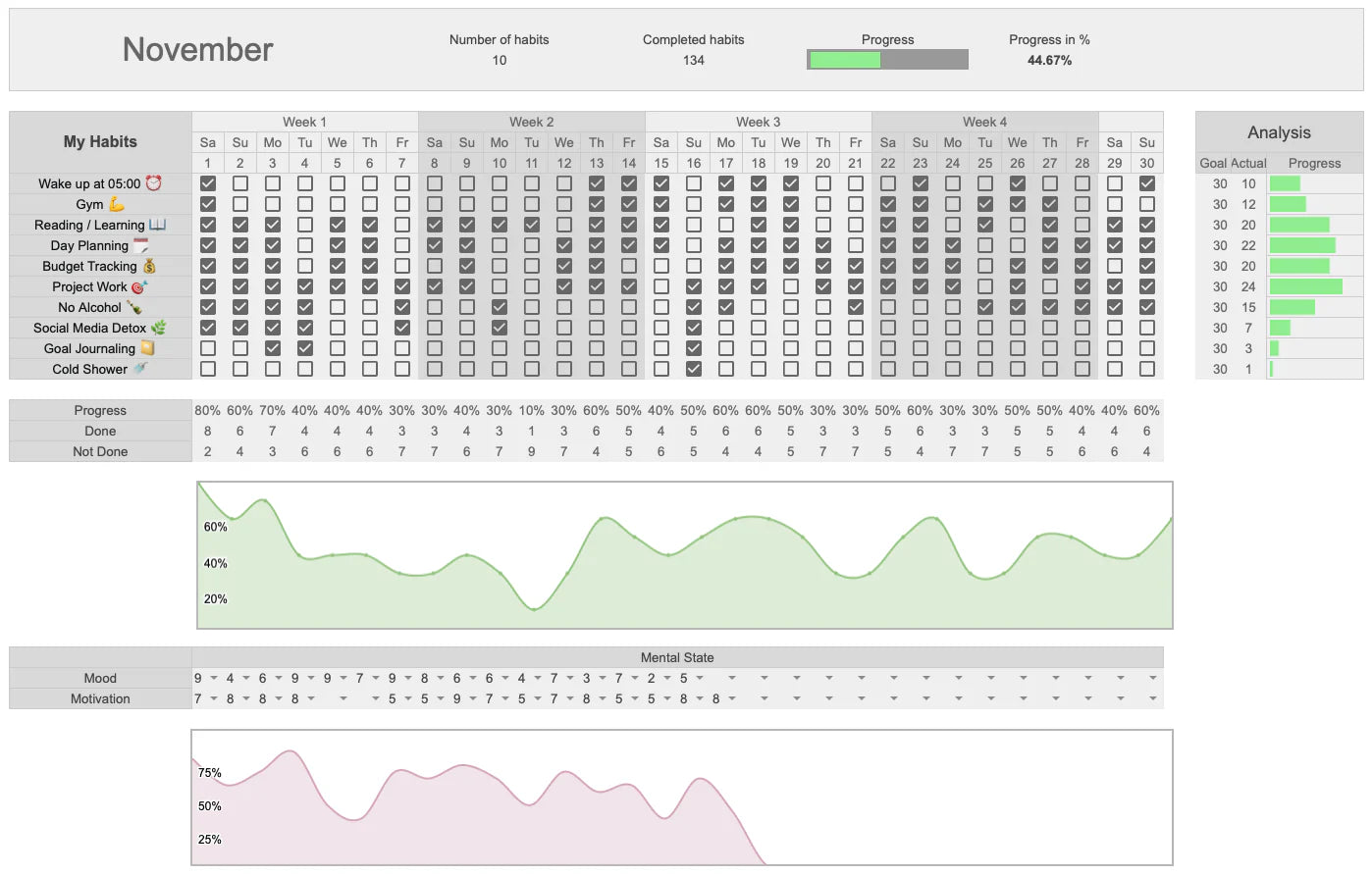Toggle the Cold Shower checkbox on November 17
Viewport: 1372px width, 875px height.
(x=725, y=369)
